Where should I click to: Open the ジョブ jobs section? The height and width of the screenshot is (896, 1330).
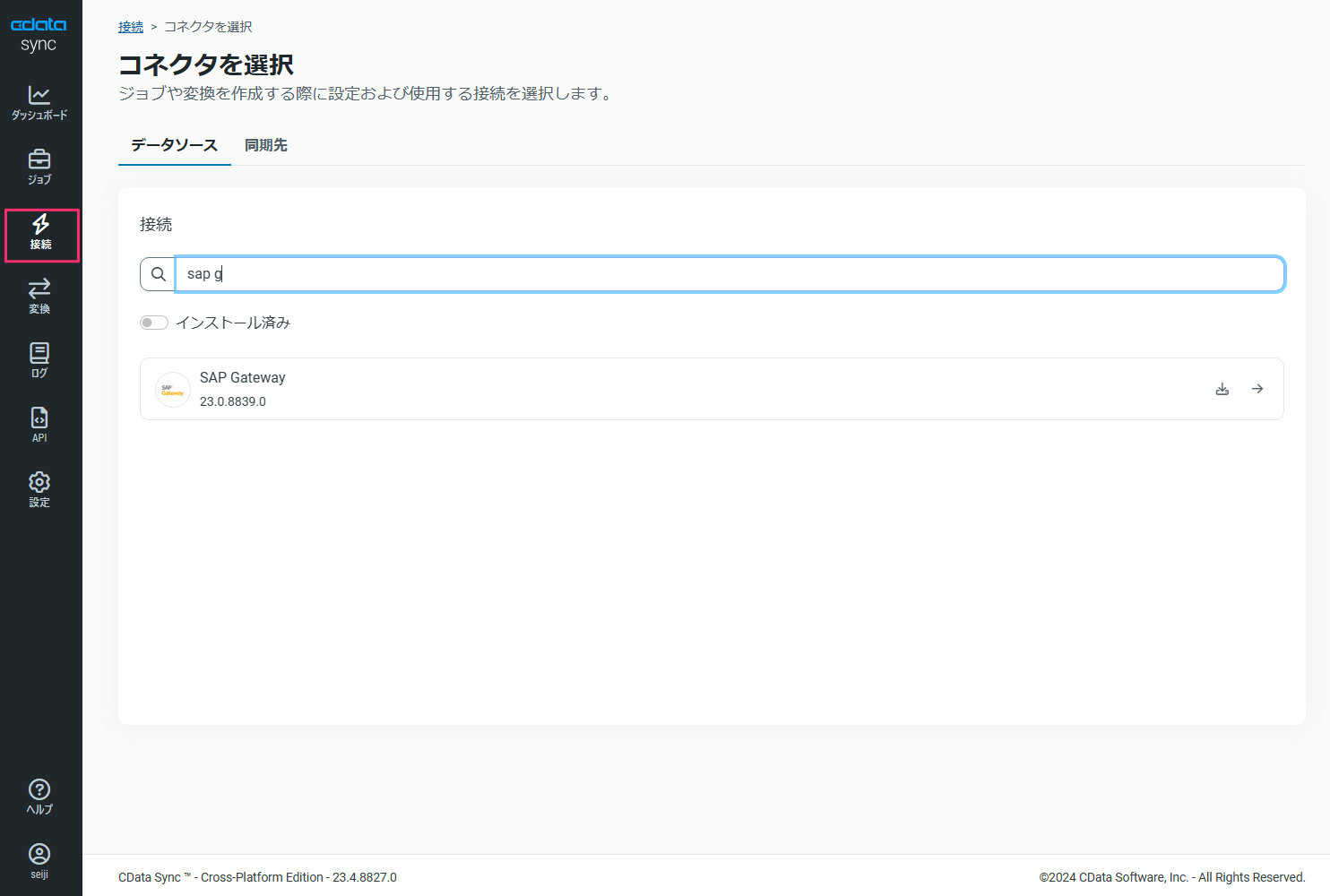tap(39, 168)
